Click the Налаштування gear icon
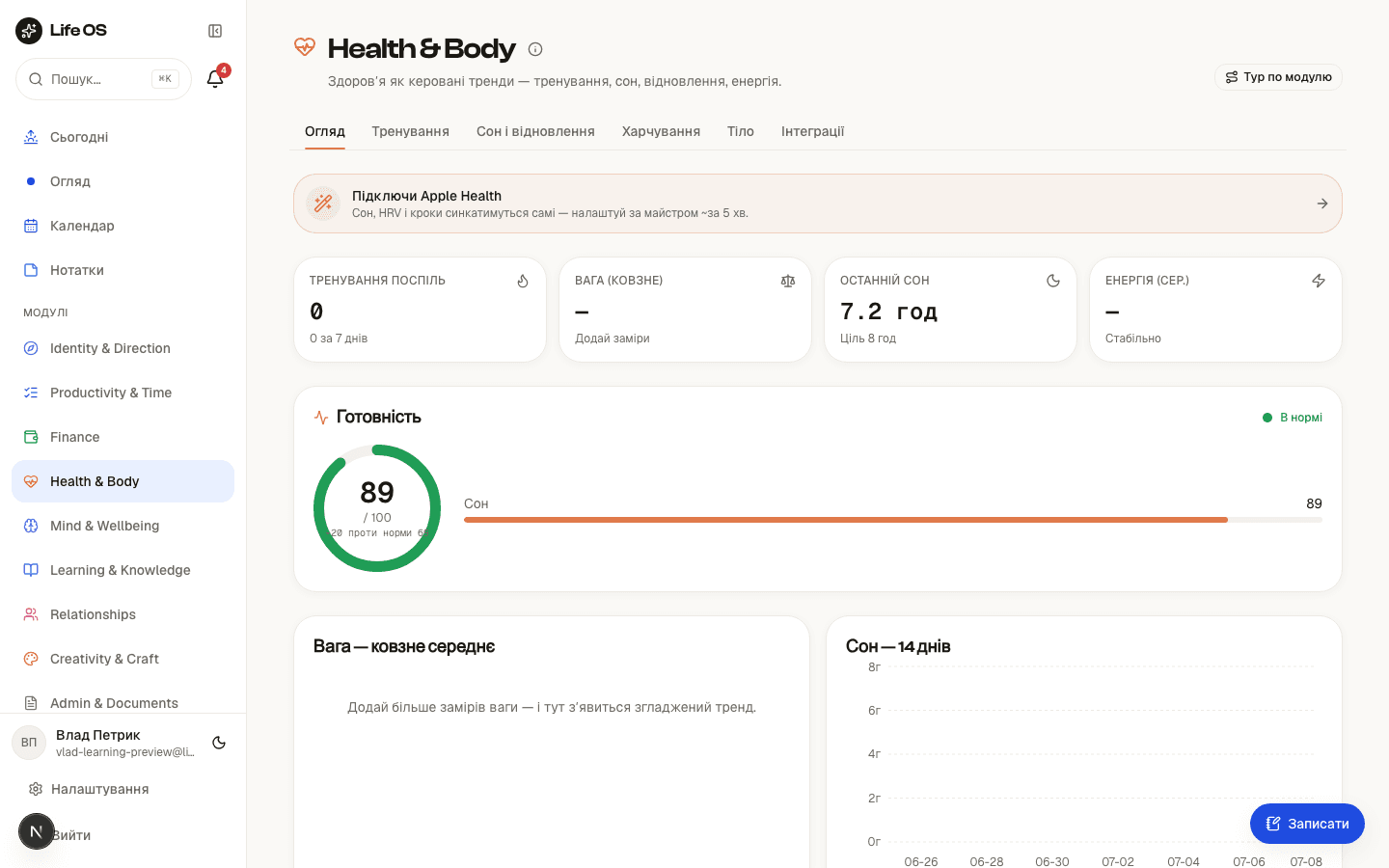 click(x=36, y=789)
